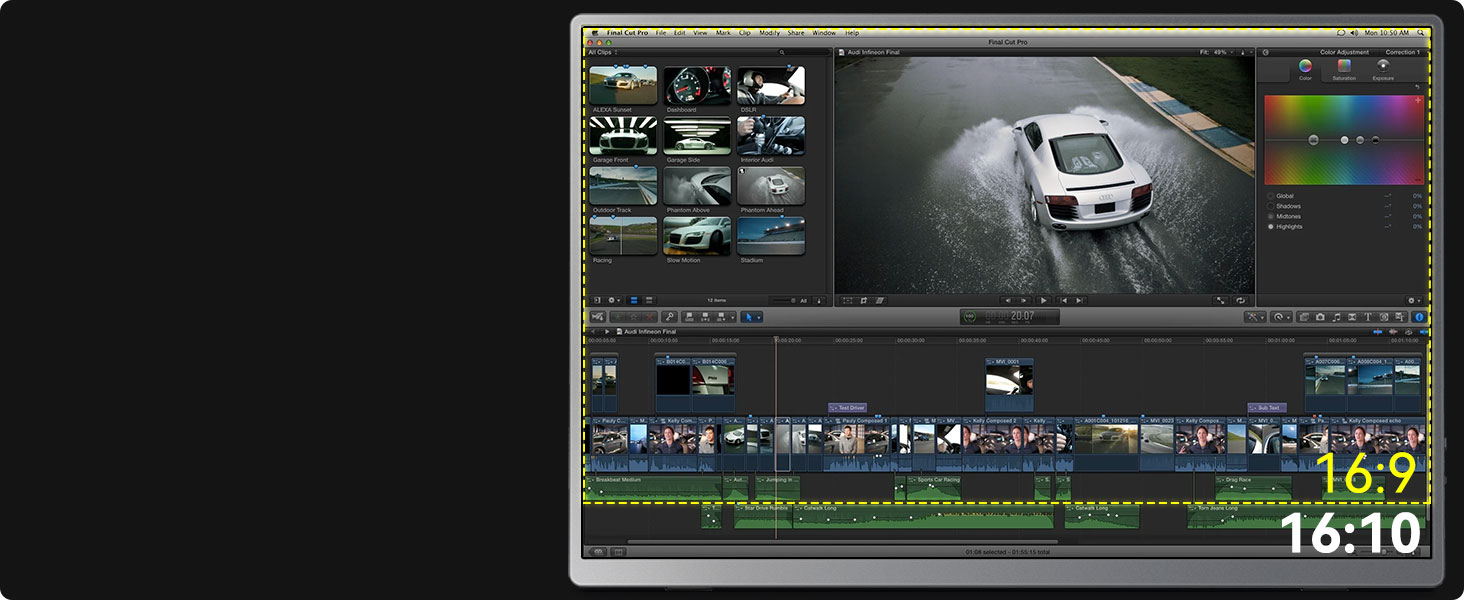Switch to the Color tab
This screenshot has height=600, width=1464.
[1305, 68]
